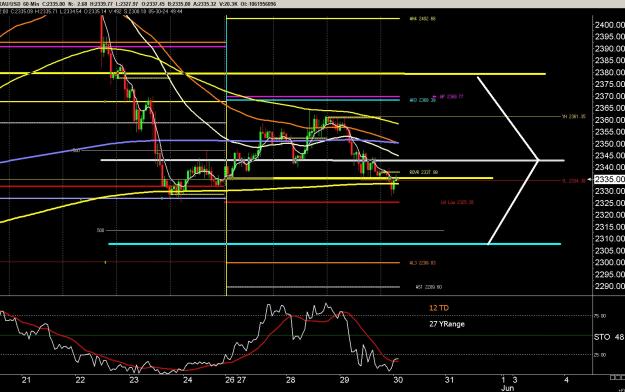Image resolution: width=625 pixels, height=392 pixels.
Task: Click the orange 12 TD annotation
Action: (x=439, y=308)
